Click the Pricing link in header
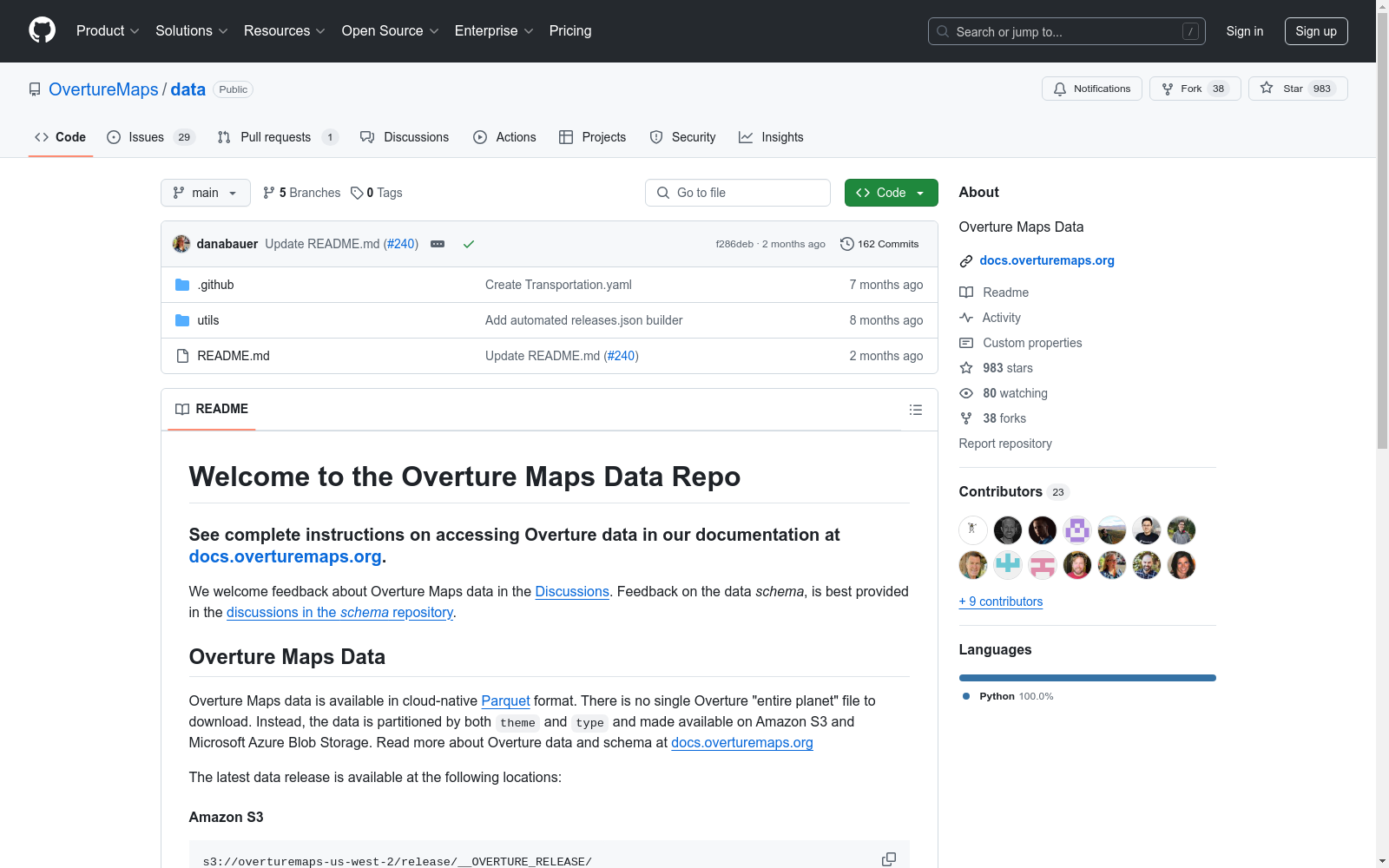The image size is (1389, 868). click(x=570, y=31)
